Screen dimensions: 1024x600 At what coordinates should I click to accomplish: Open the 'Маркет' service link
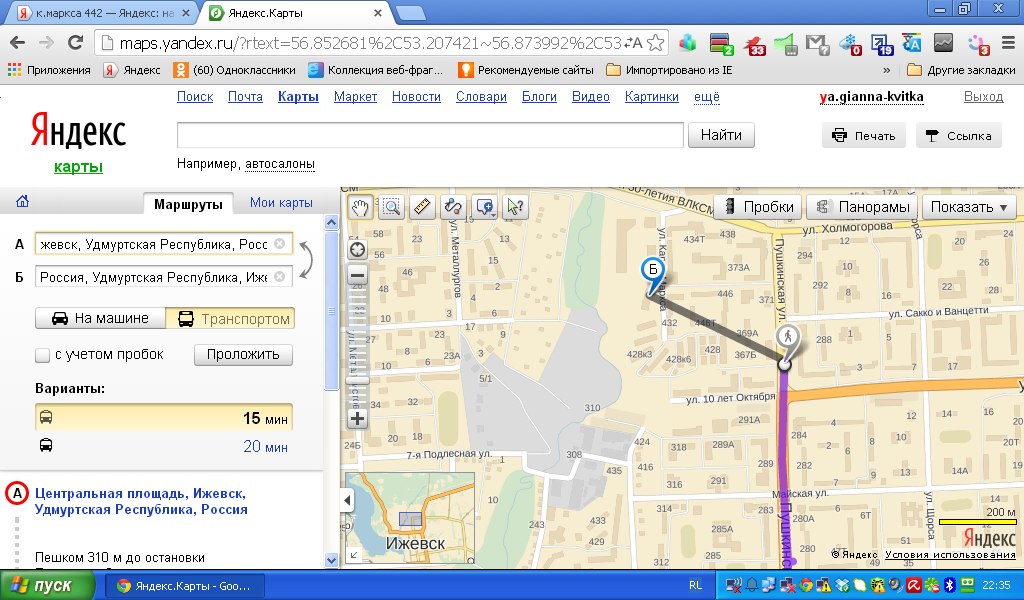tap(355, 97)
